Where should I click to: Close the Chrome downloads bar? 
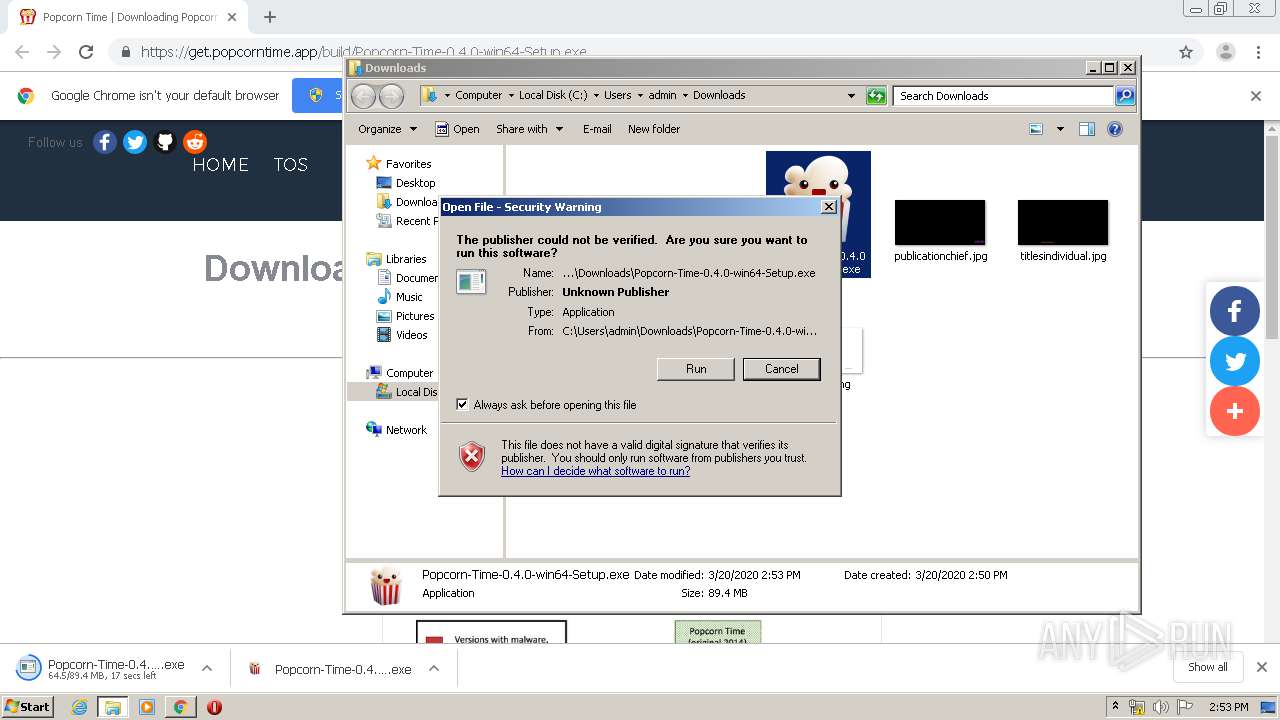pos(1262,667)
